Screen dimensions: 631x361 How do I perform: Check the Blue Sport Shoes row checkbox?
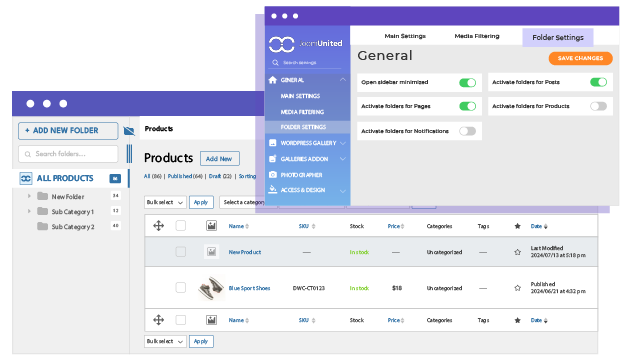(x=181, y=288)
